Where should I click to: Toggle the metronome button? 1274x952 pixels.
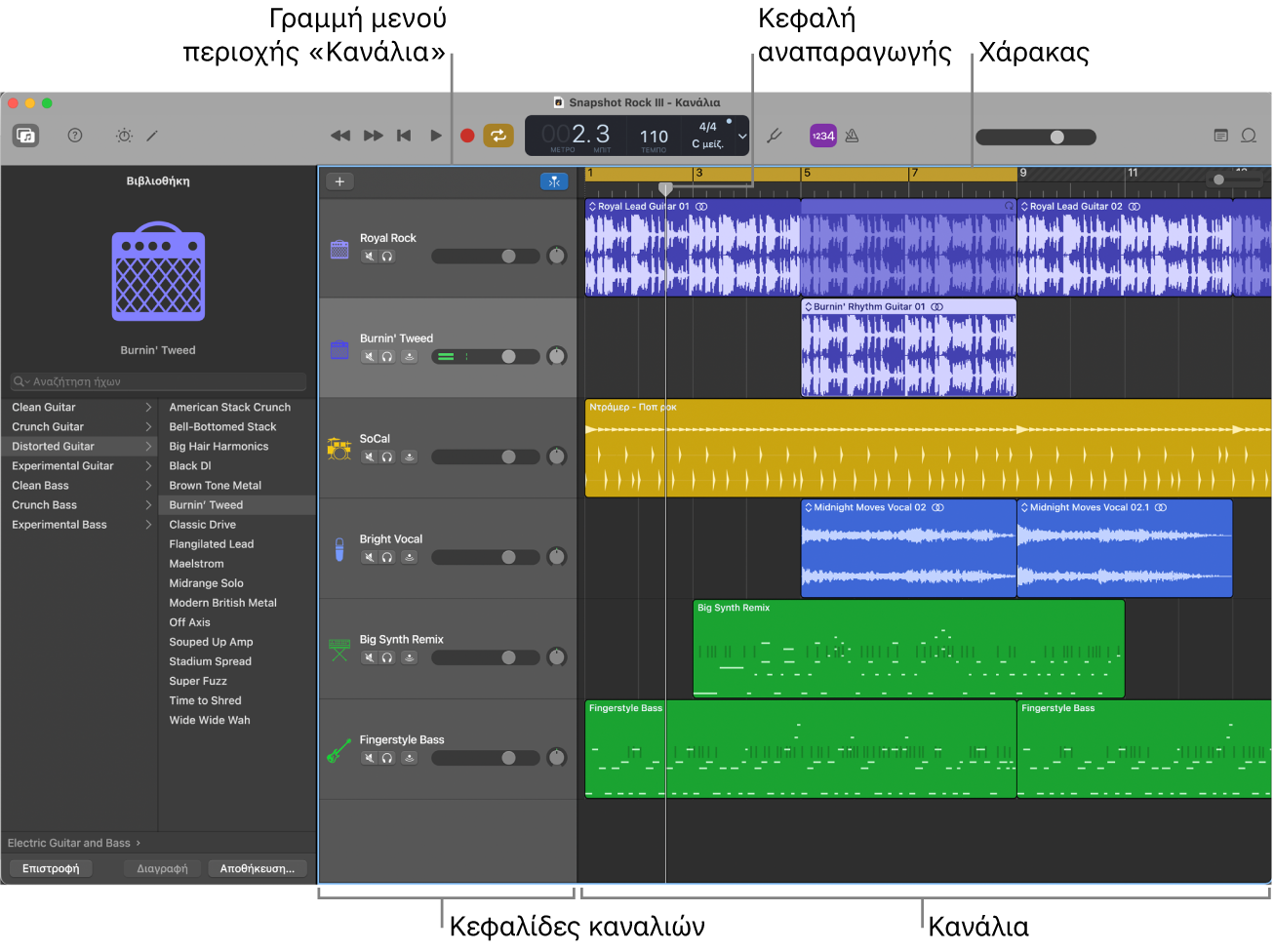(852, 136)
